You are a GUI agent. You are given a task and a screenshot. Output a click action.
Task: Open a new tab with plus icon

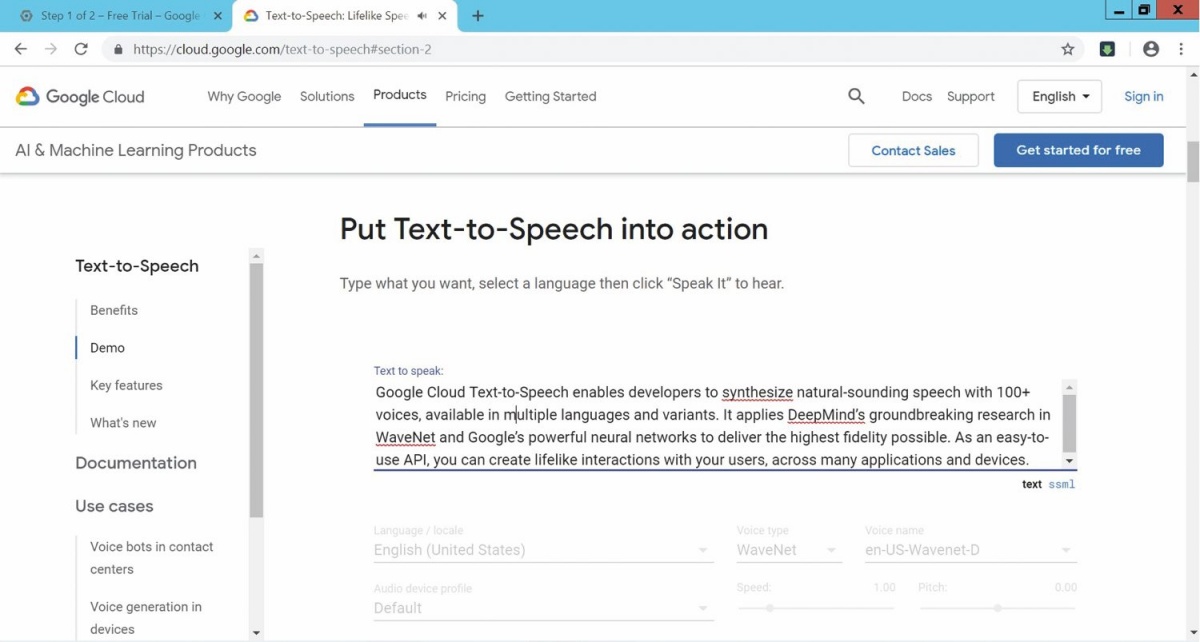point(478,16)
